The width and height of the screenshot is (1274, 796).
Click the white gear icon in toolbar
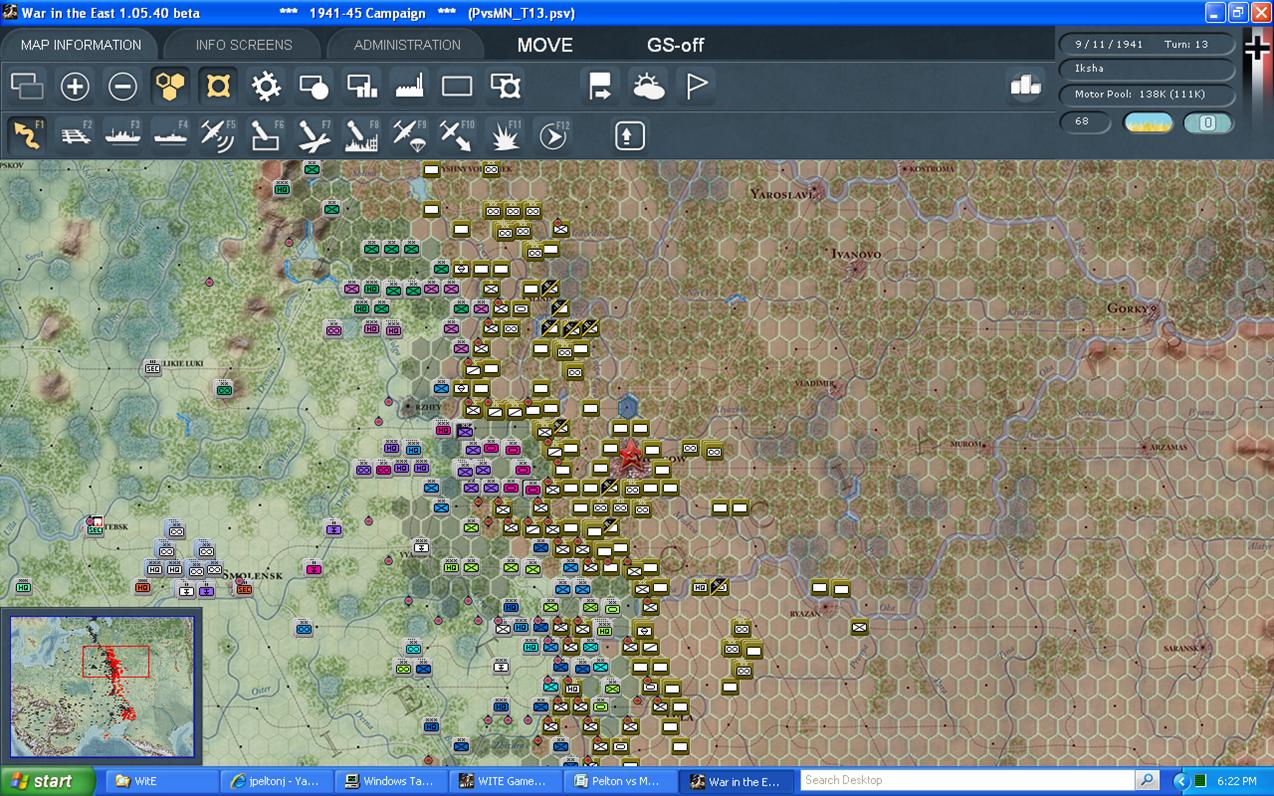click(266, 86)
